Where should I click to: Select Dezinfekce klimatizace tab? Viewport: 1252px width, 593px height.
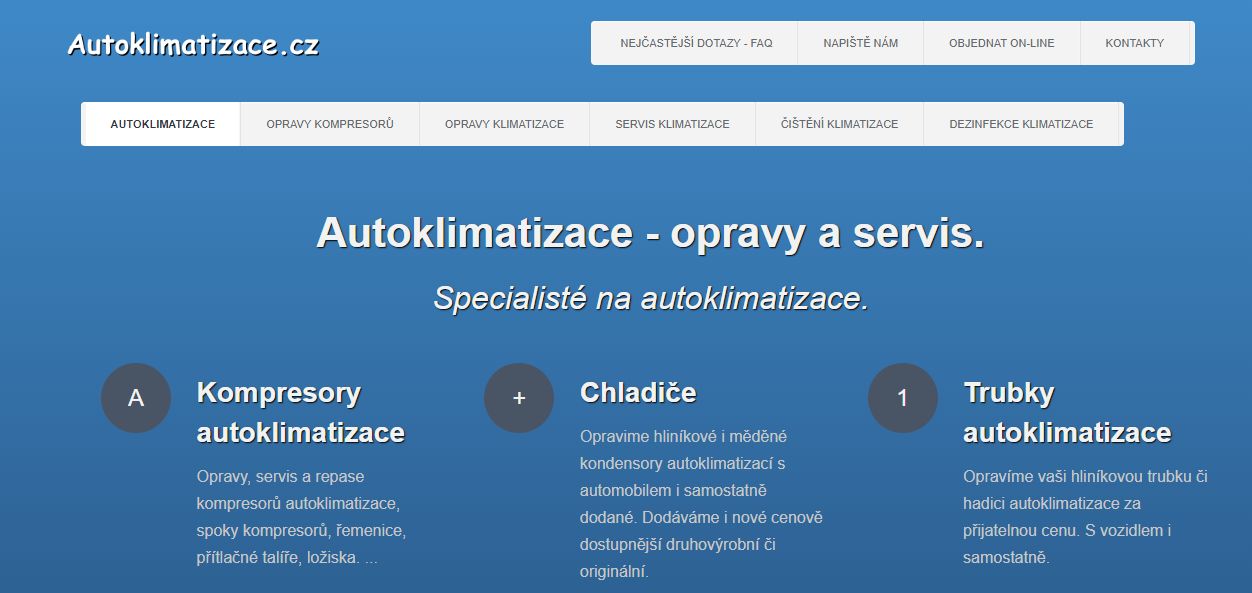pos(1021,124)
